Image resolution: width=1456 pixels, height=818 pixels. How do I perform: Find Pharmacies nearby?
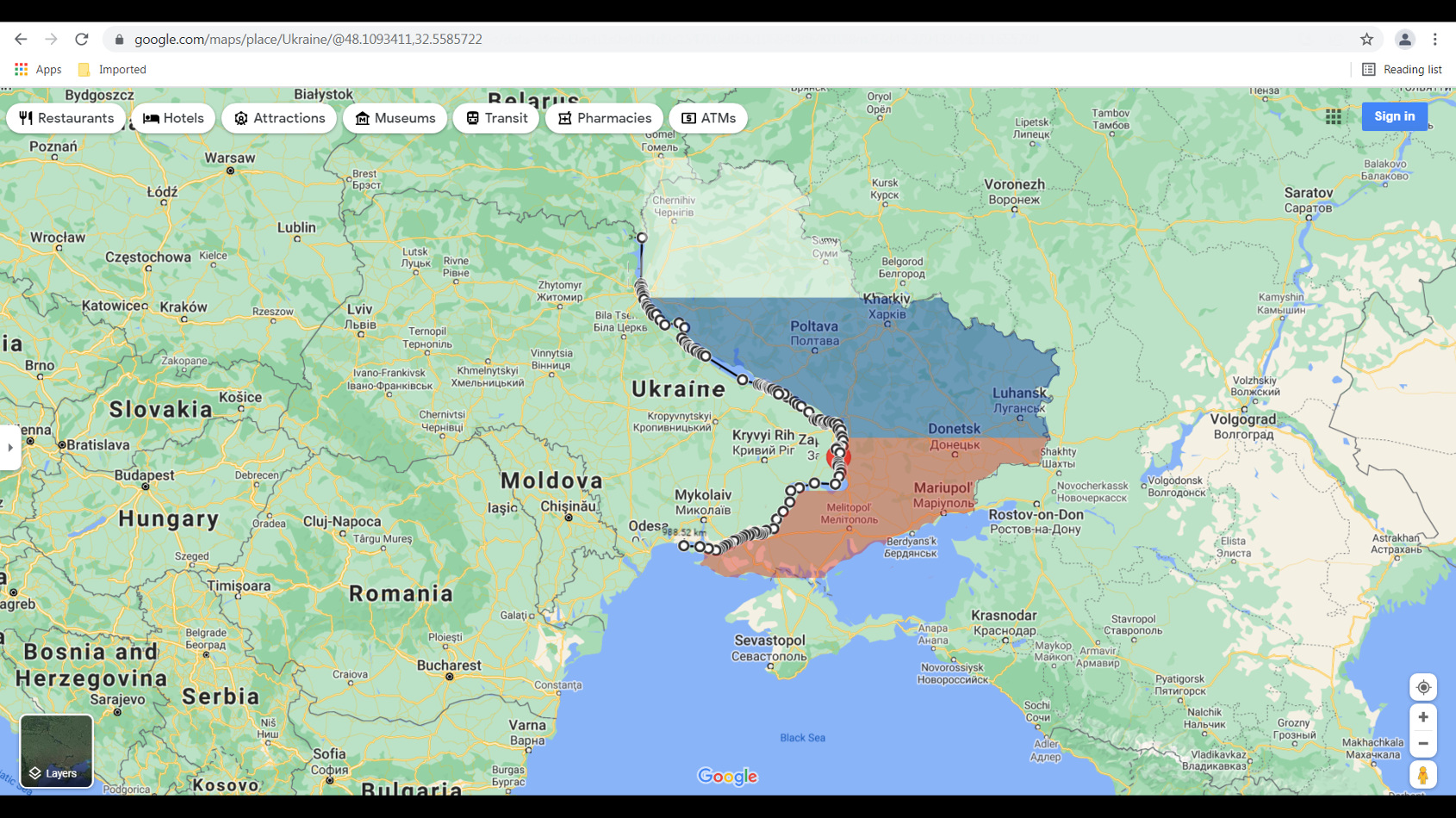click(x=604, y=118)
